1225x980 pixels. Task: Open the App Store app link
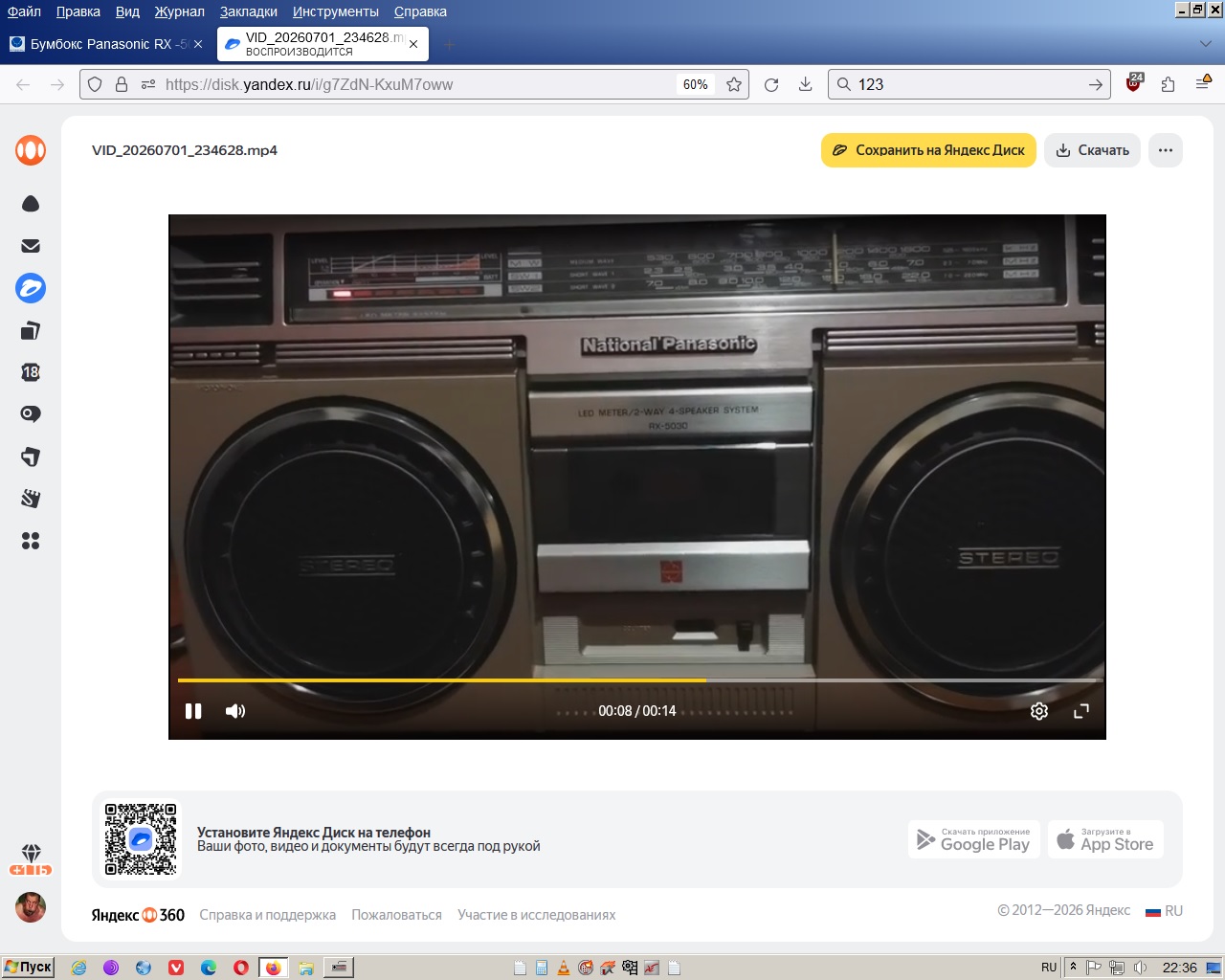(1105, 839)
